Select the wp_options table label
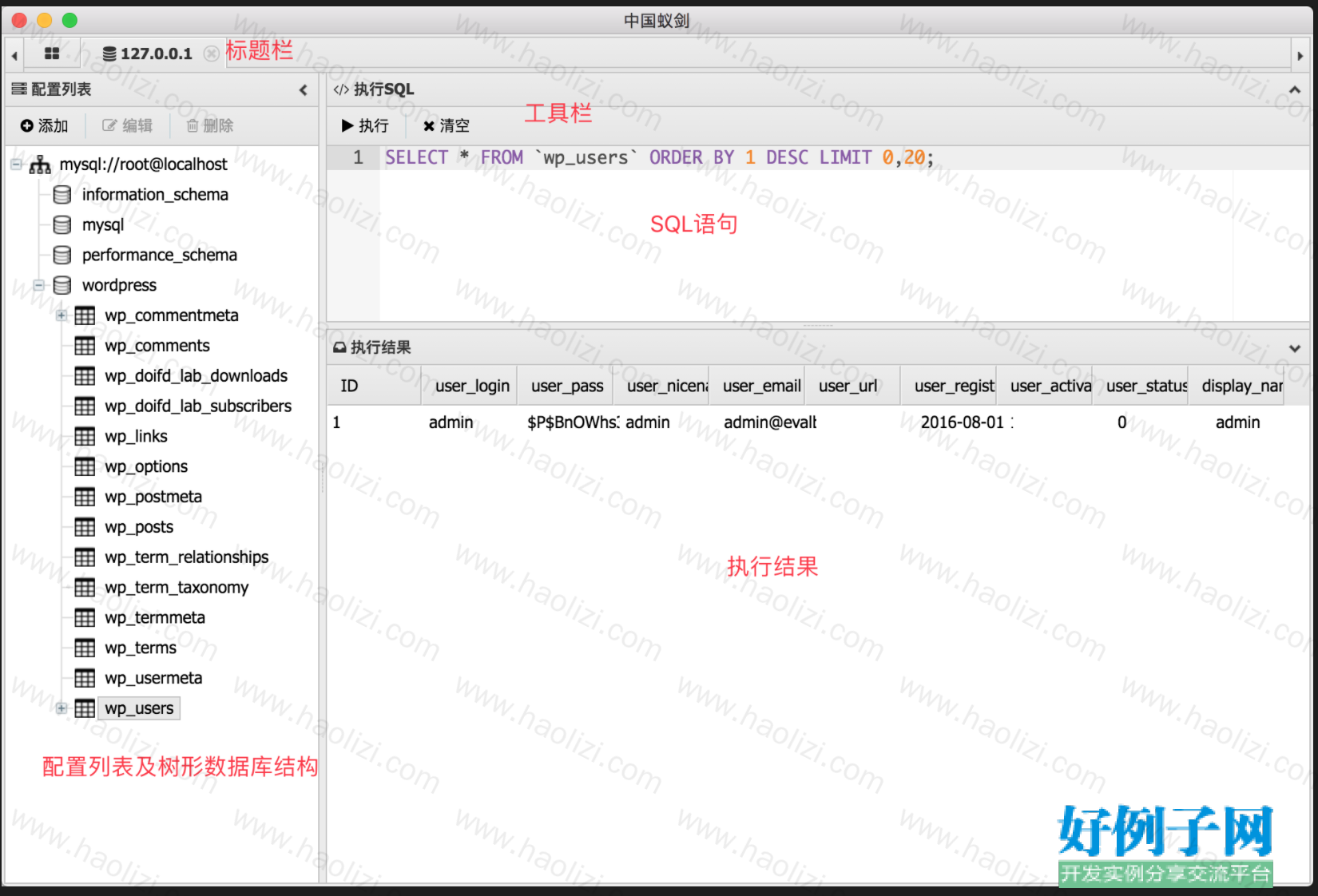The image size is (1318, 896). 146,466
